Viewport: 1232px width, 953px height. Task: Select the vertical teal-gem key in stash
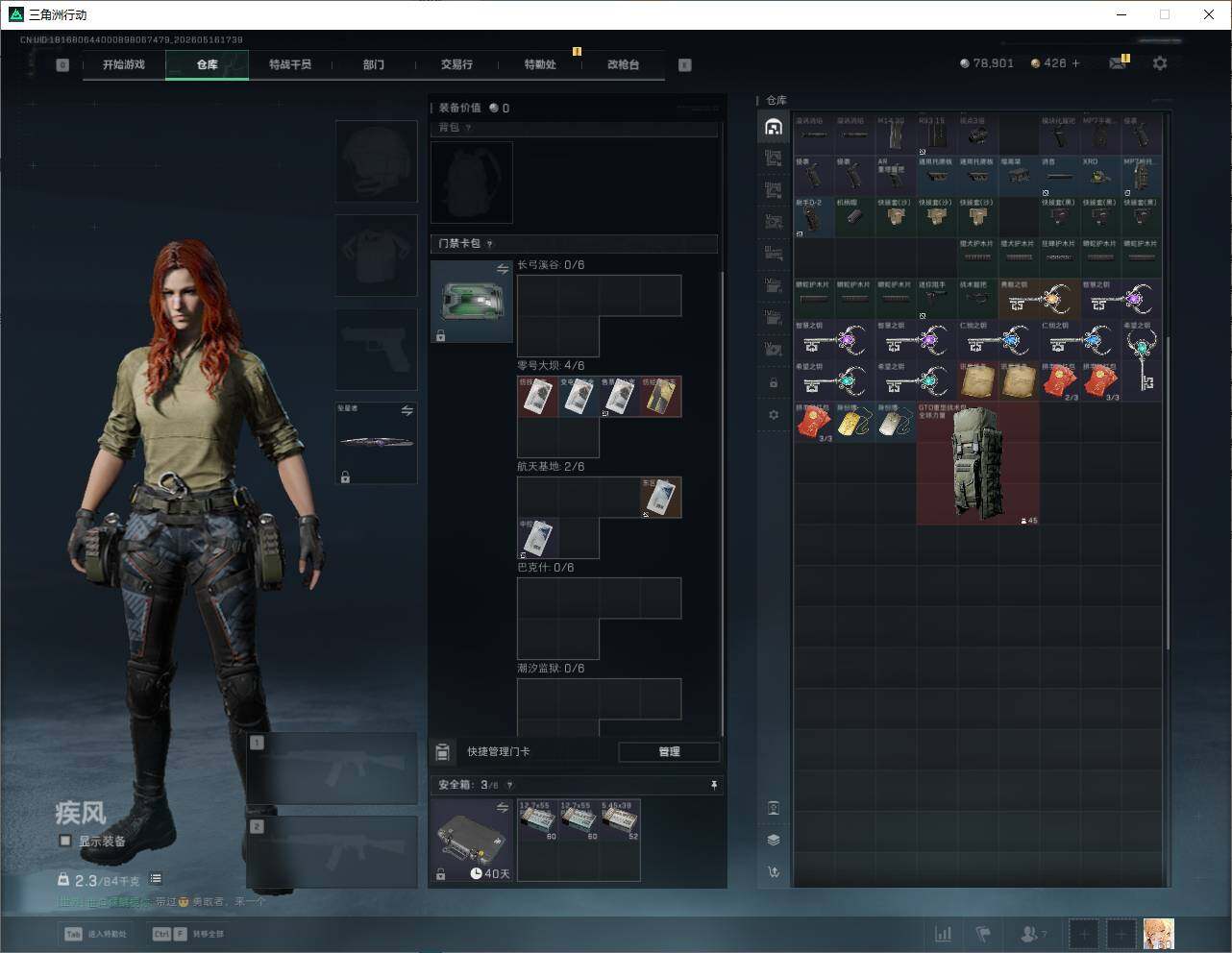coord(1142,360)
